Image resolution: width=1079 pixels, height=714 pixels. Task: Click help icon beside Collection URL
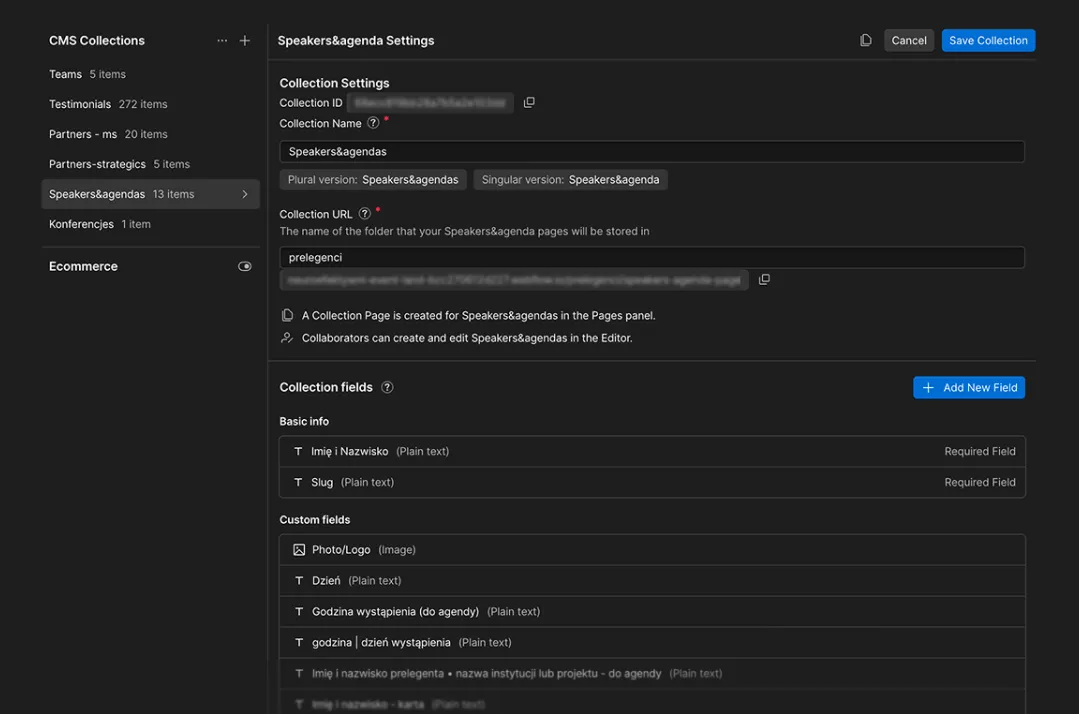(365, 214)
